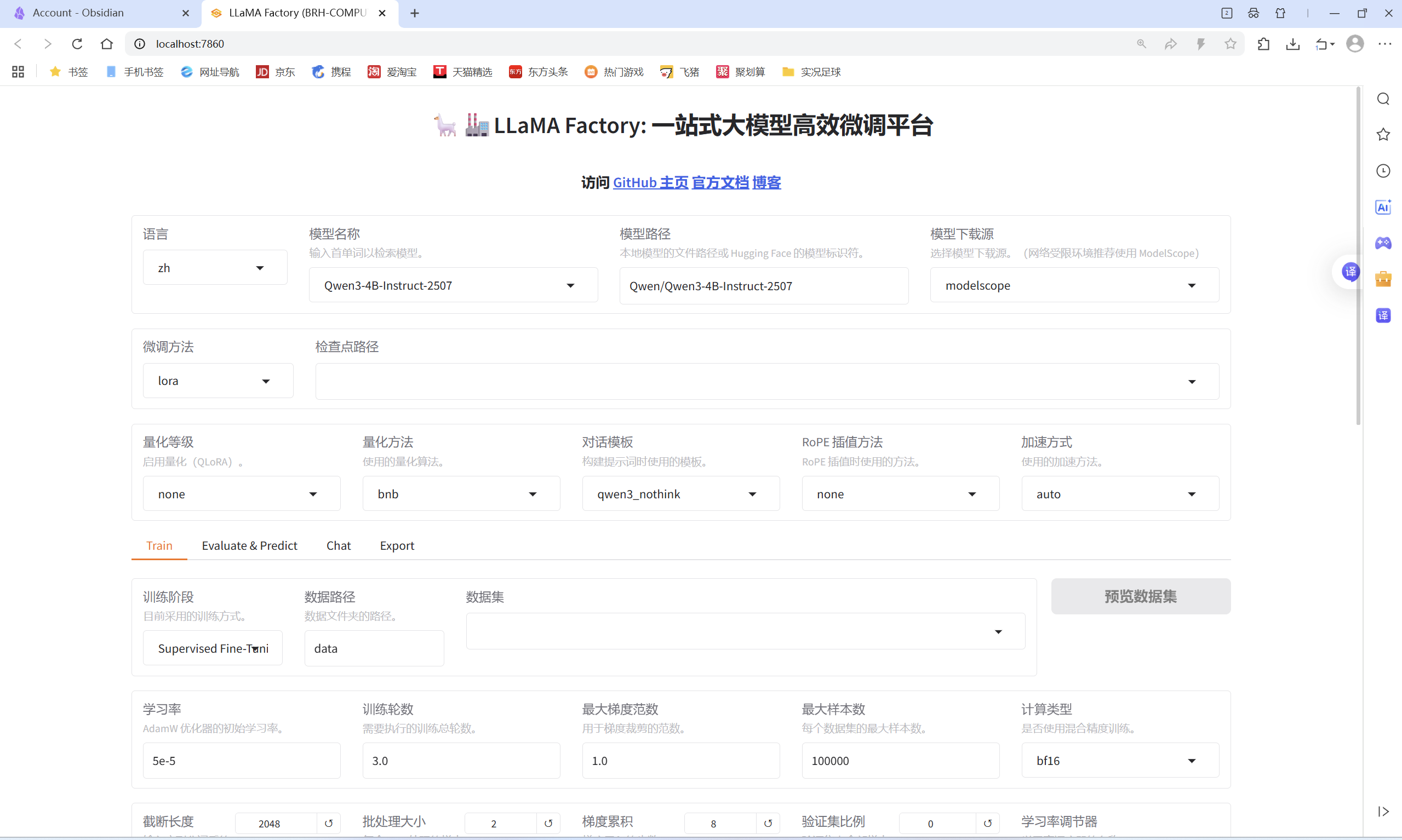Click the browser forward arrow
The height and width of the screenshot is (840, 1402).
(48, 44)
